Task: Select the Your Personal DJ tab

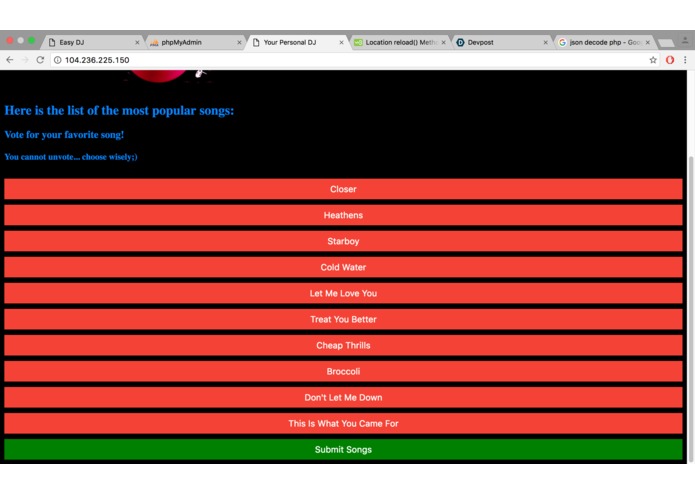Action: (297, 43)
